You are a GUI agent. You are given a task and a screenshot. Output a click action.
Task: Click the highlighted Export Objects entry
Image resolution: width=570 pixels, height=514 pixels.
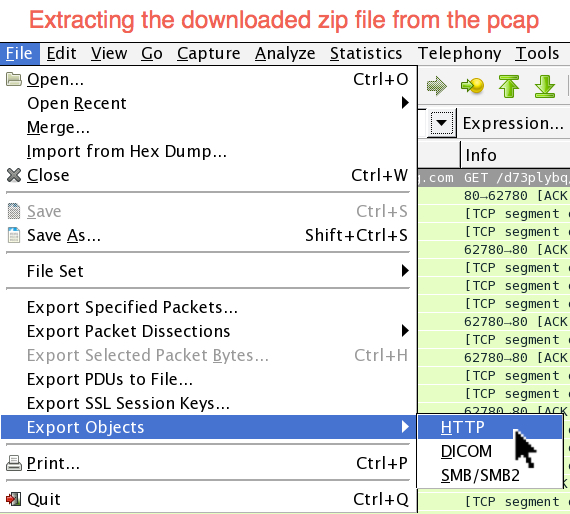pyautogui.click(x=209, y=427)
